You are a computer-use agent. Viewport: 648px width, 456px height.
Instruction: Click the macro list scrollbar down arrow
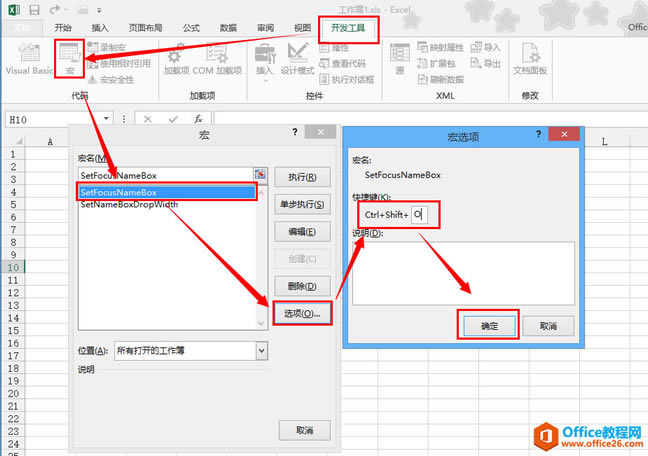pos(261,323)
